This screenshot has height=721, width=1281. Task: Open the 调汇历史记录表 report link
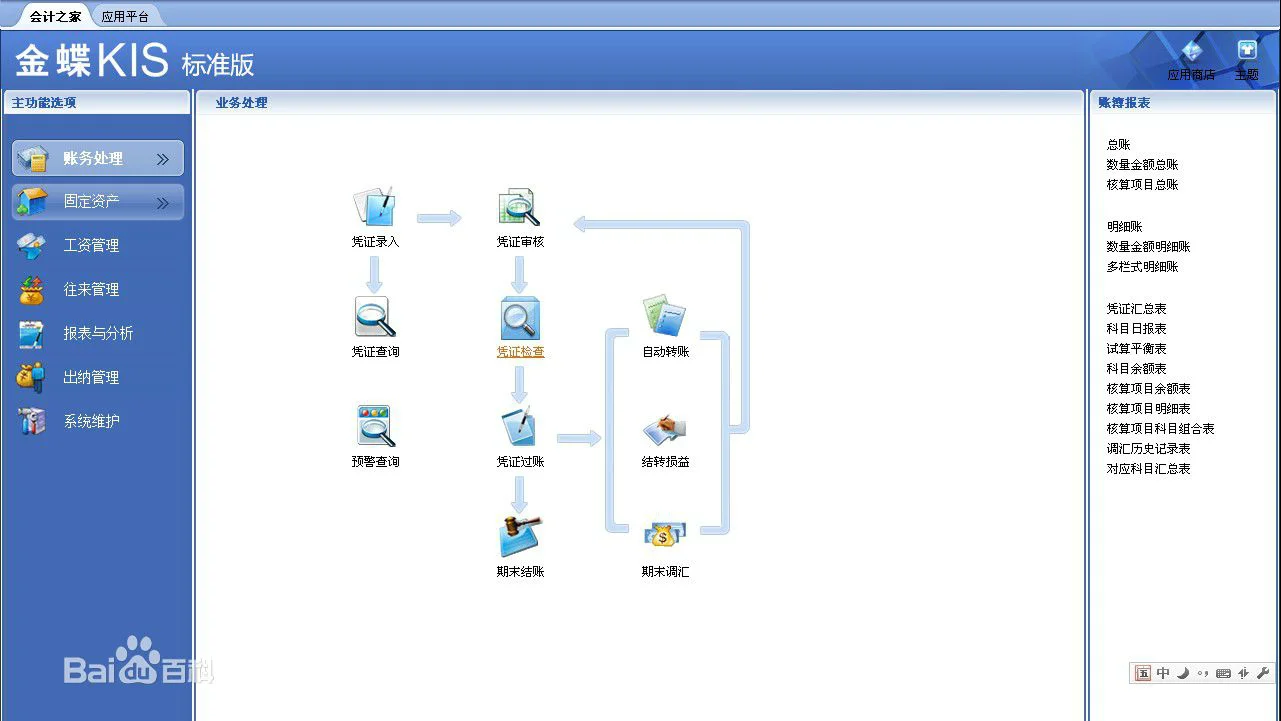(x=1148, y=449)
